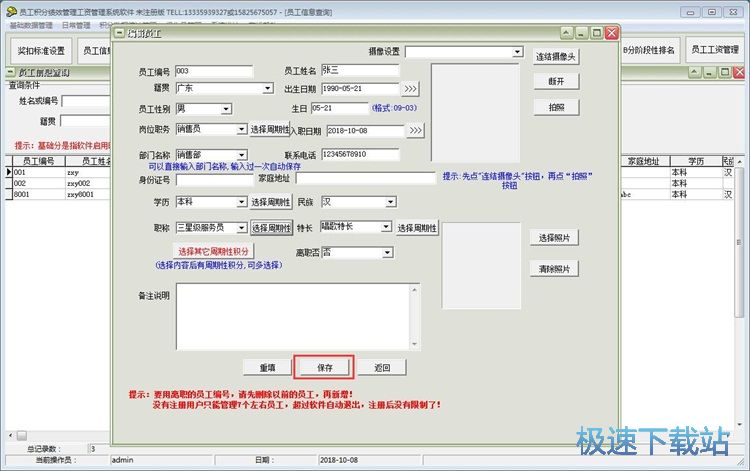Click the camera preview box beside 连结摄像头

(x=475, y=113)
